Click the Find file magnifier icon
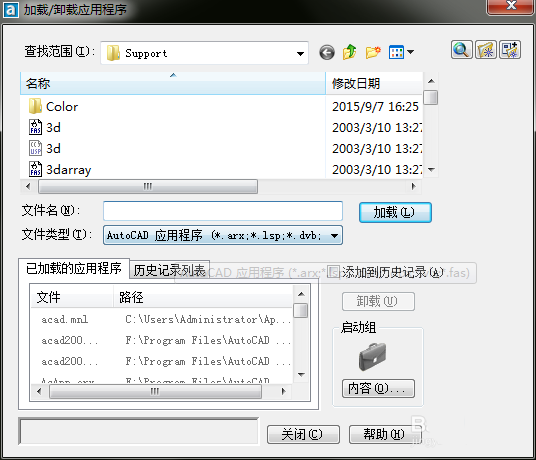Screen dimensions: 536x460 pos(461,50)
